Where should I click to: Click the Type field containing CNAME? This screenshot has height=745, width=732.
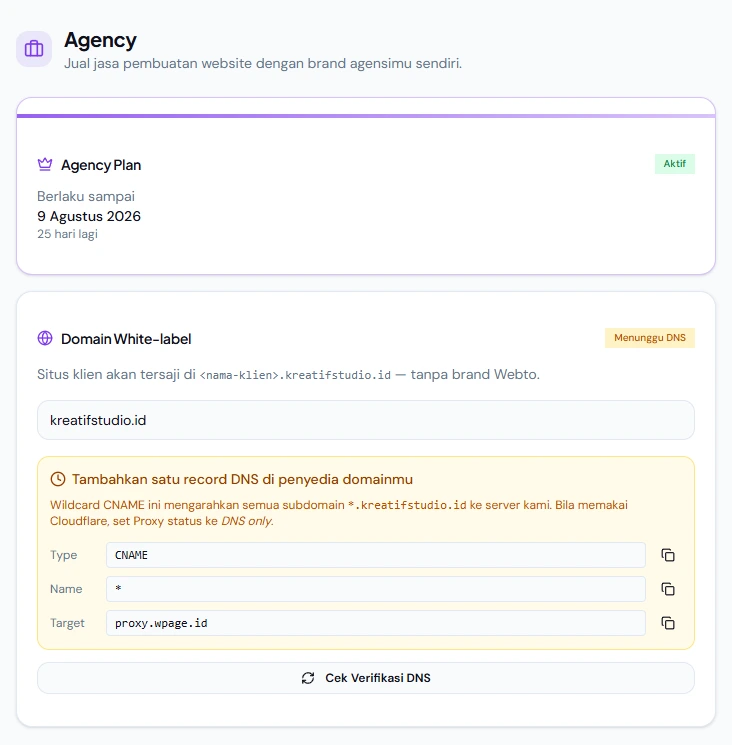point(376,555)
